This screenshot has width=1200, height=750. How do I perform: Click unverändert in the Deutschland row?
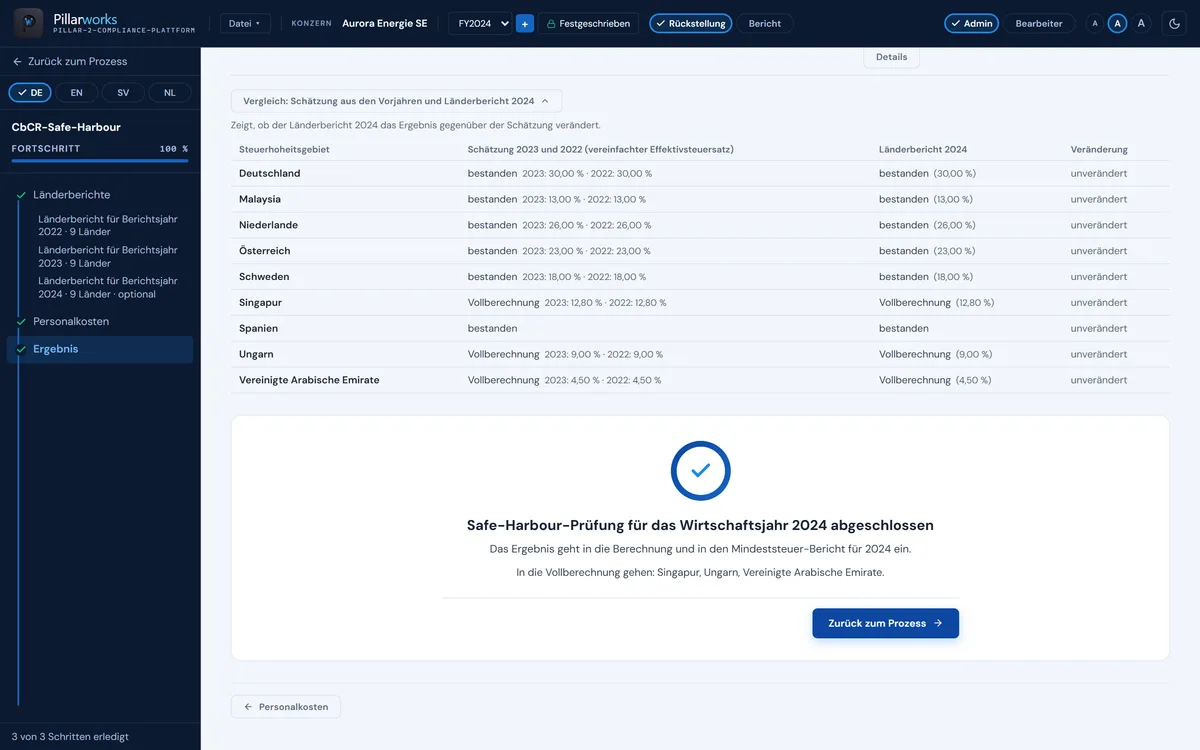(1099, 173)
